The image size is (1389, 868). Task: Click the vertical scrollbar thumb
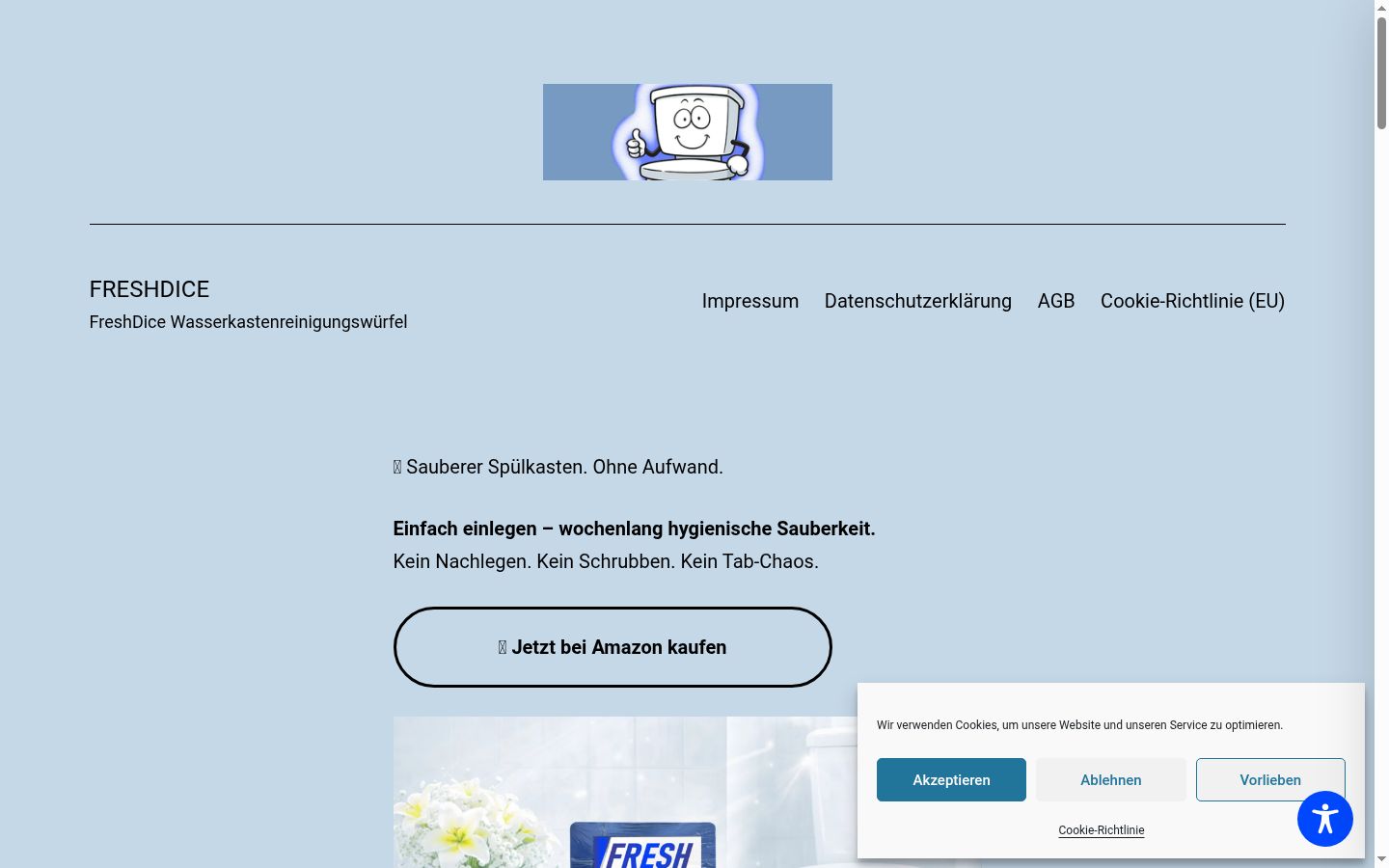click(x=1381, y=72)
